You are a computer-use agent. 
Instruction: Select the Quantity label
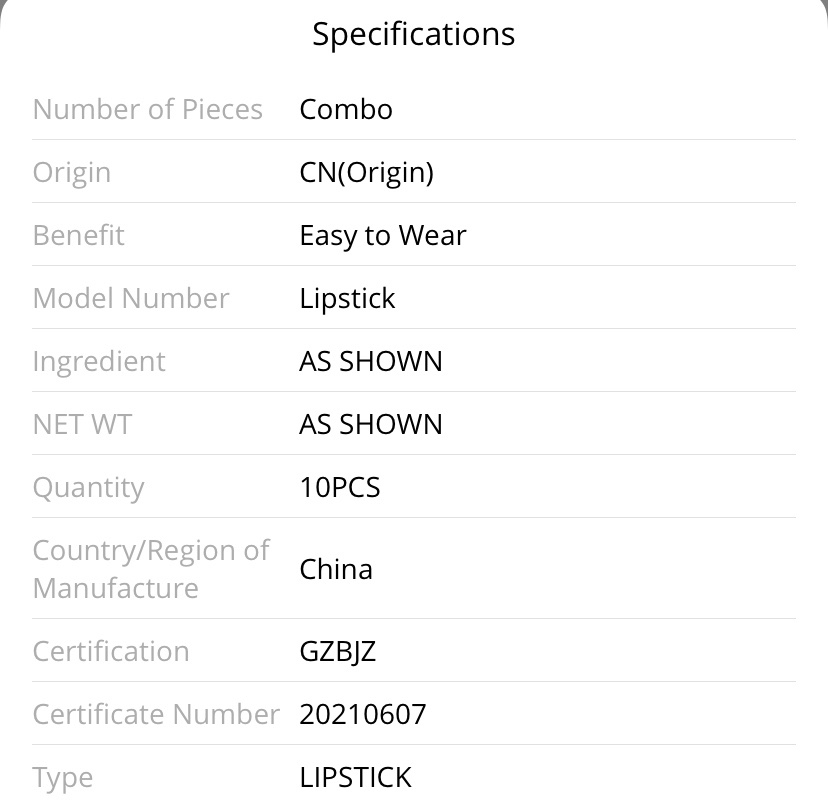tap(89, 488)
